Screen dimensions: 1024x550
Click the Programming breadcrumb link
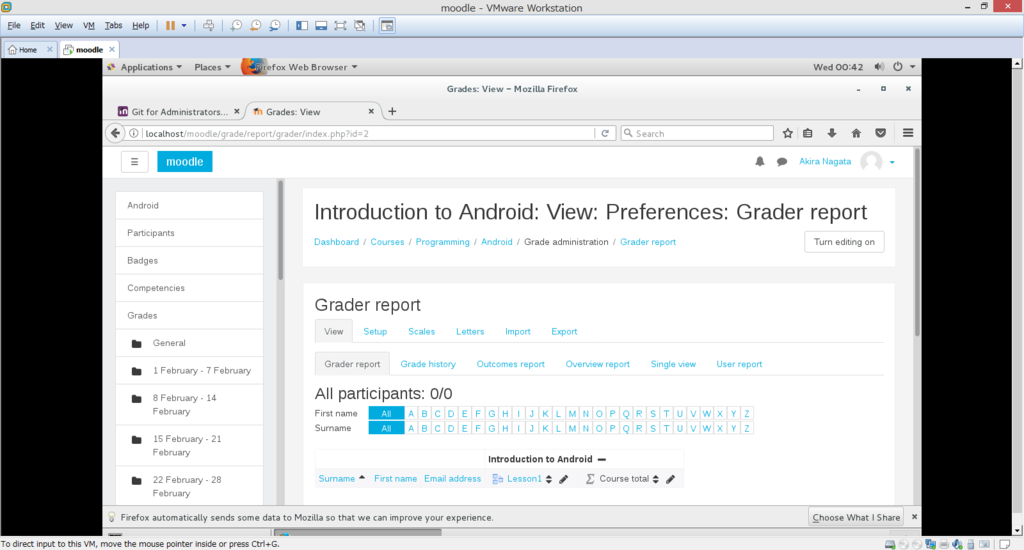click(x=442, y=242)
